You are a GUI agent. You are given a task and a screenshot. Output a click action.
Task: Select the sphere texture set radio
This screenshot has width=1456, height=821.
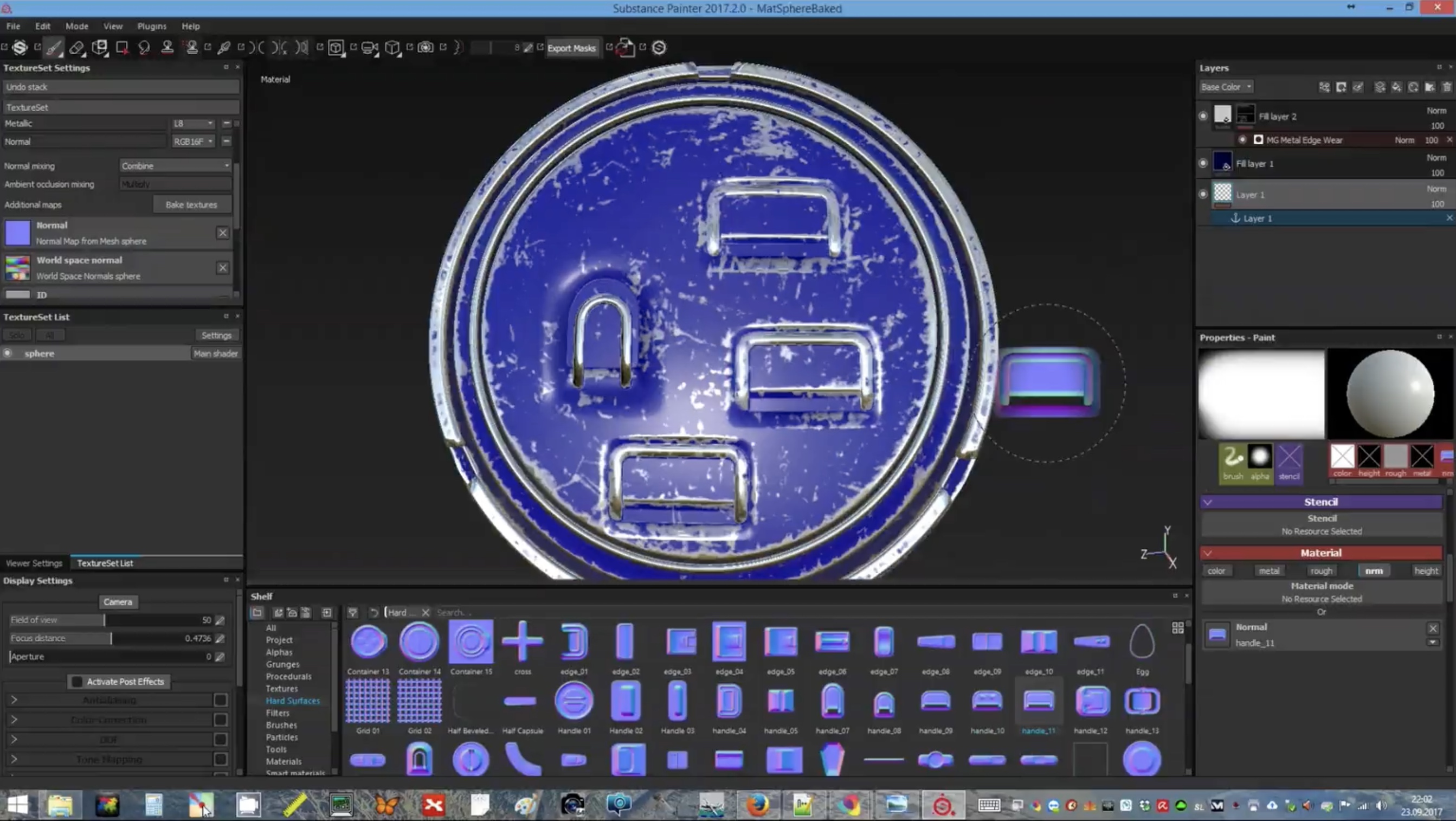(8, 354)
